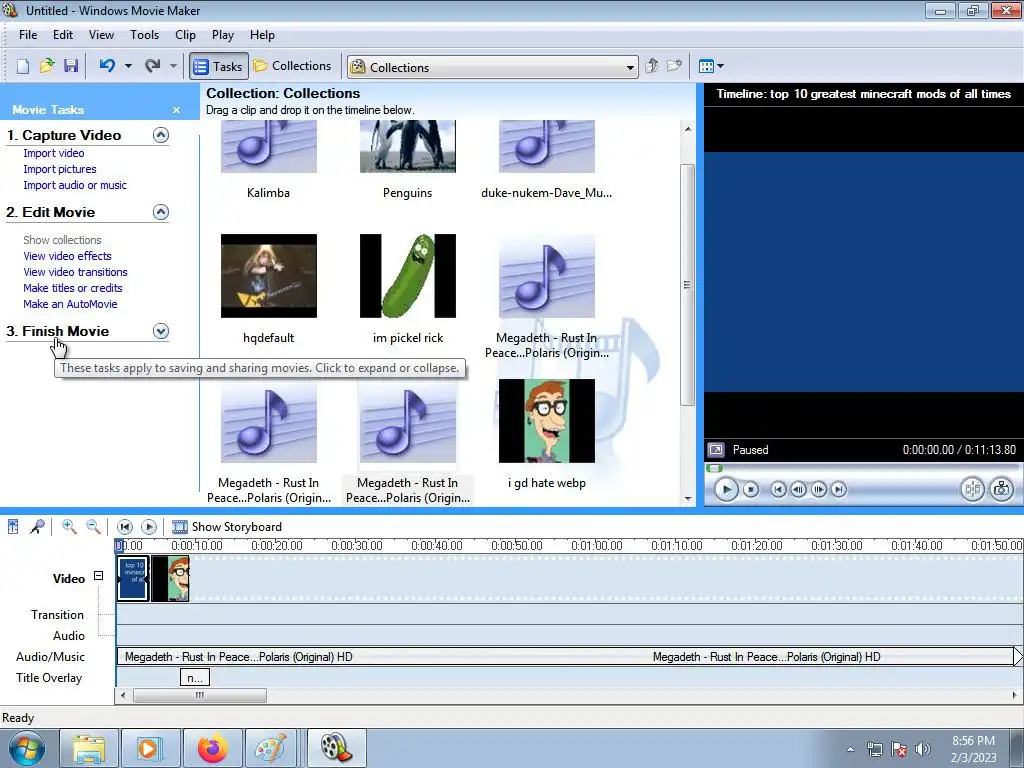This screenshot has height=768, width=1024.
Task: Step to the next frame
Action: pos(818,489)
